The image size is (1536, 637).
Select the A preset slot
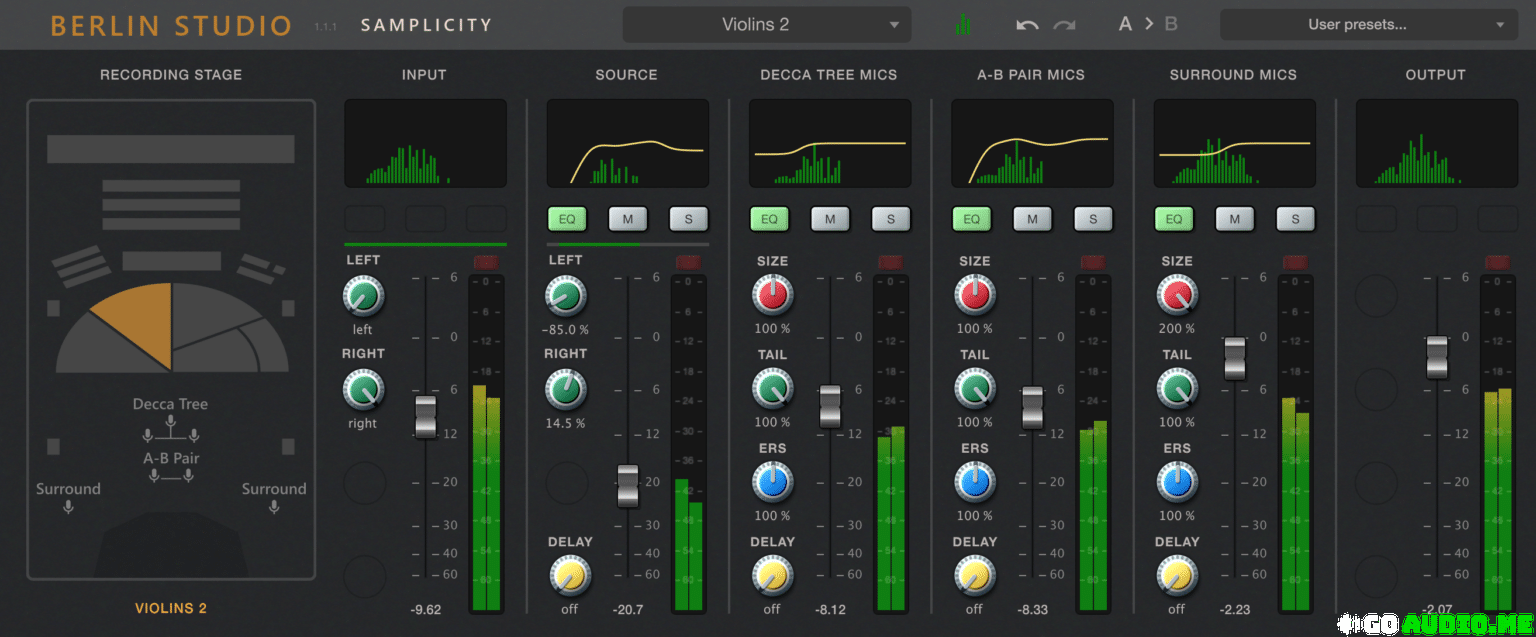pyautogui.click(x=1125, y=24)
